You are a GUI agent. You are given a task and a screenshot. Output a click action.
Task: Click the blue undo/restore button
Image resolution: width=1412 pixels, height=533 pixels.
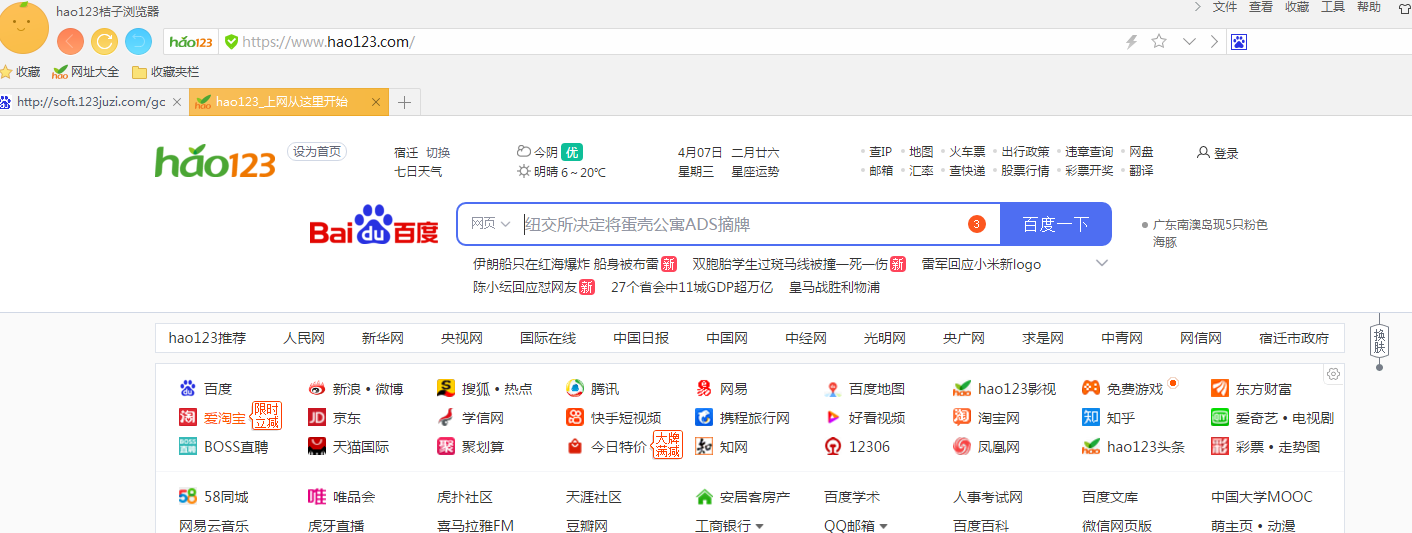pos(138,41)
